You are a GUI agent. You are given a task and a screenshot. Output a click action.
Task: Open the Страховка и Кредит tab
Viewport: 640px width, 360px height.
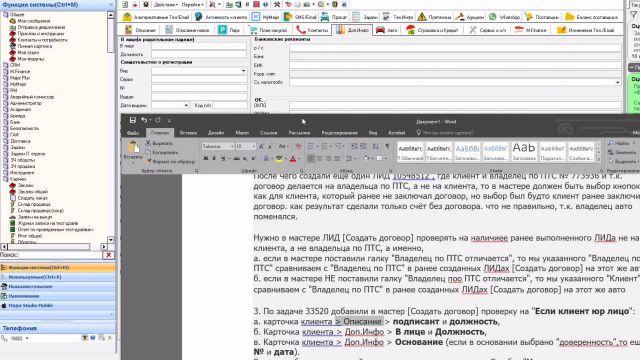click(x=433, y=30)
